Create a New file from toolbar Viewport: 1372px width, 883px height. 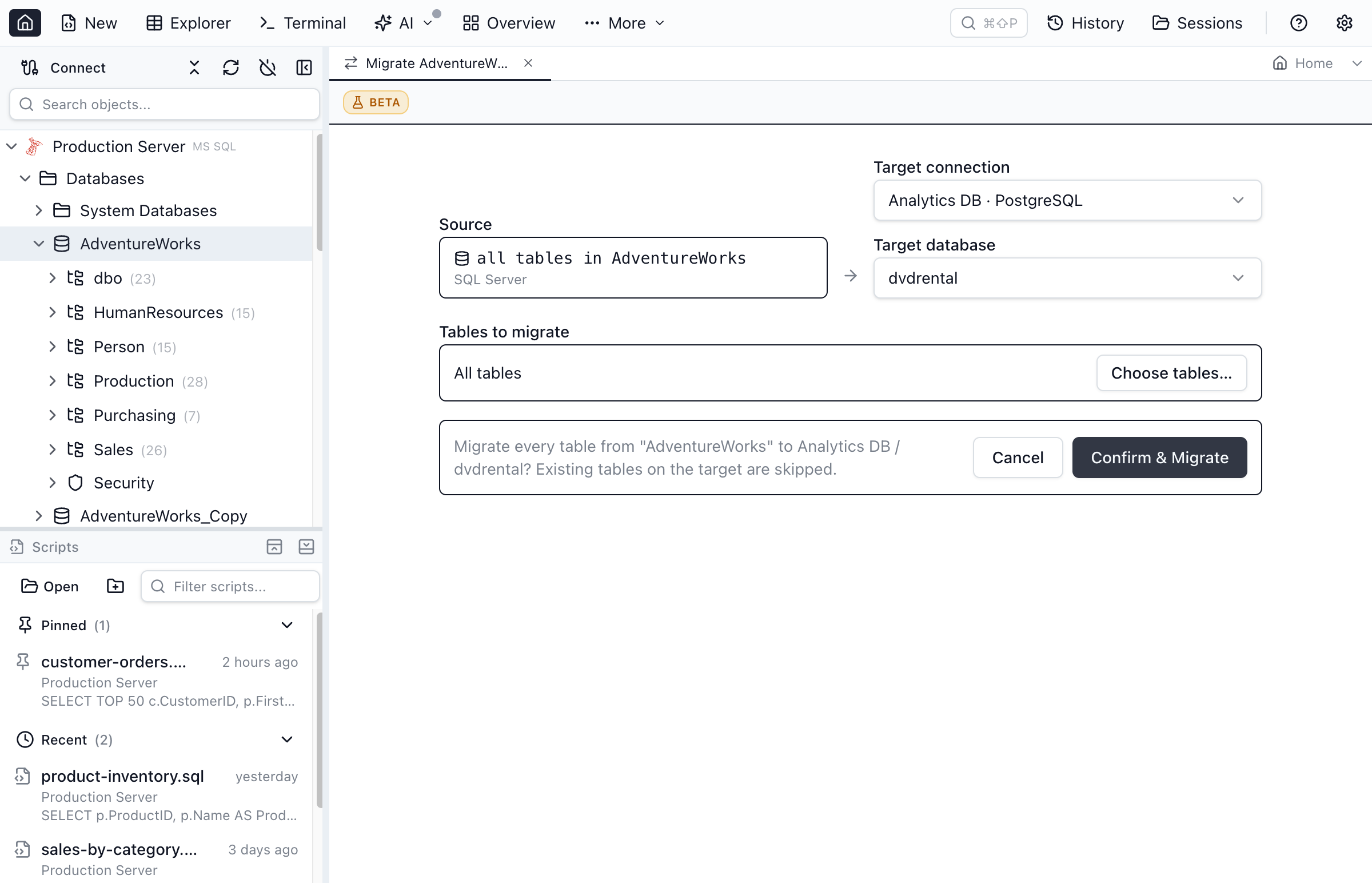89,23
